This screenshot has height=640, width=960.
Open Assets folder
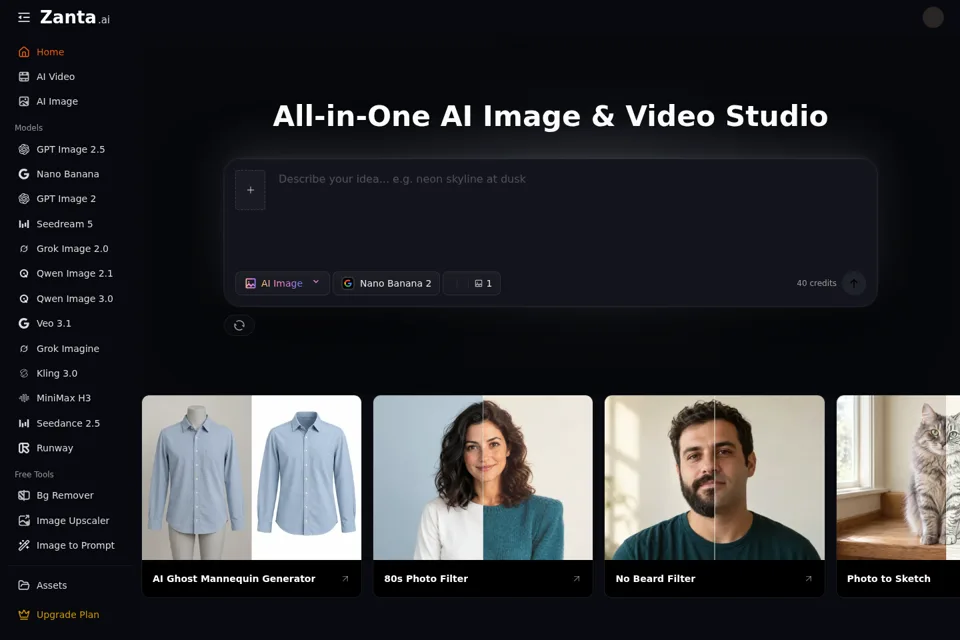(42, 585)
